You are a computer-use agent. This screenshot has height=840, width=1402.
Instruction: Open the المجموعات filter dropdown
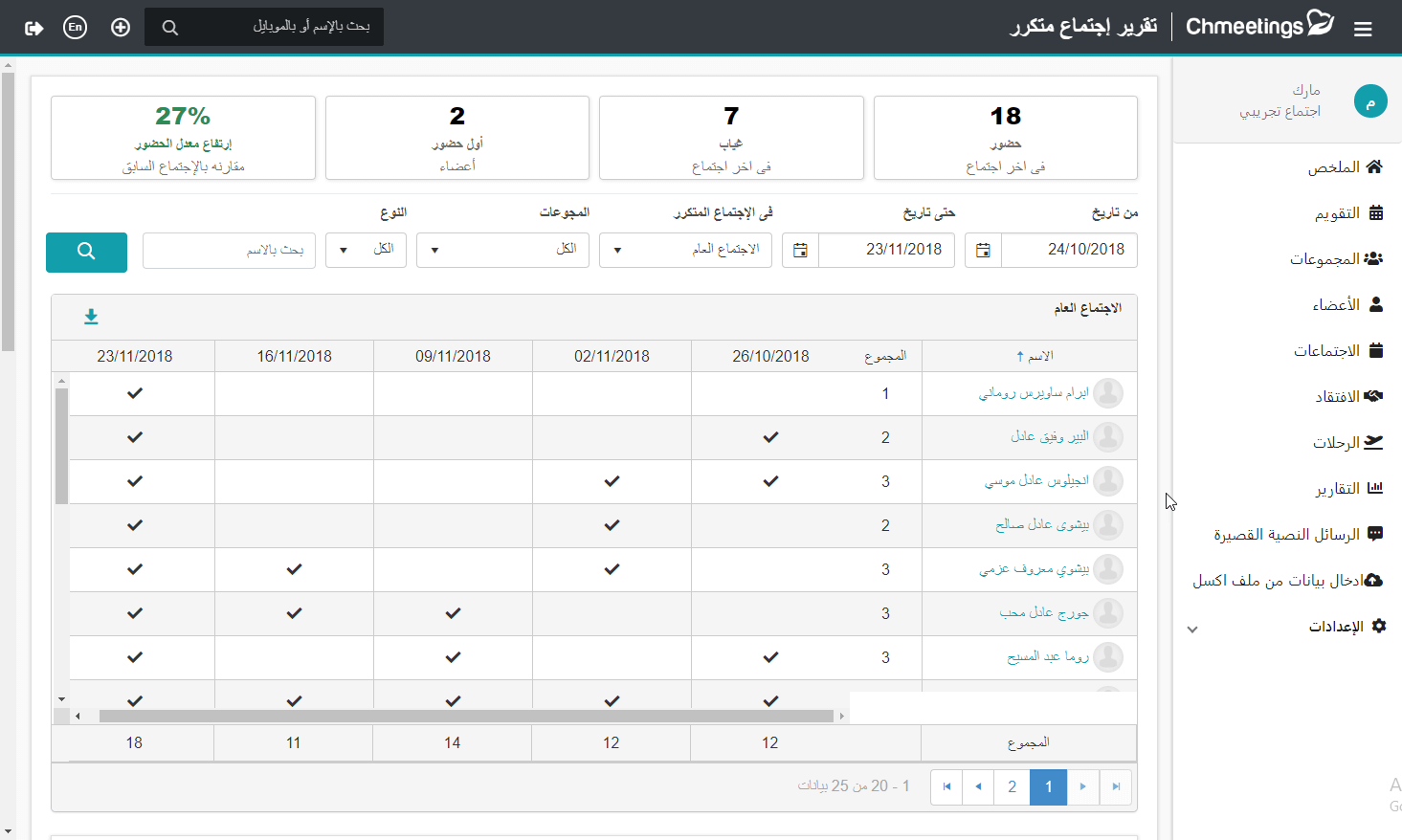click(502, 250)
